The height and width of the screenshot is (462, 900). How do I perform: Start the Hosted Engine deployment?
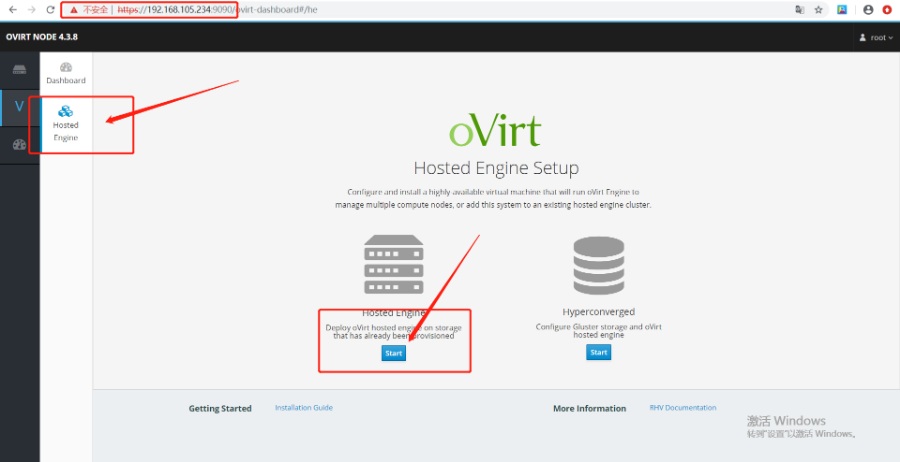(x=393, y=353)
